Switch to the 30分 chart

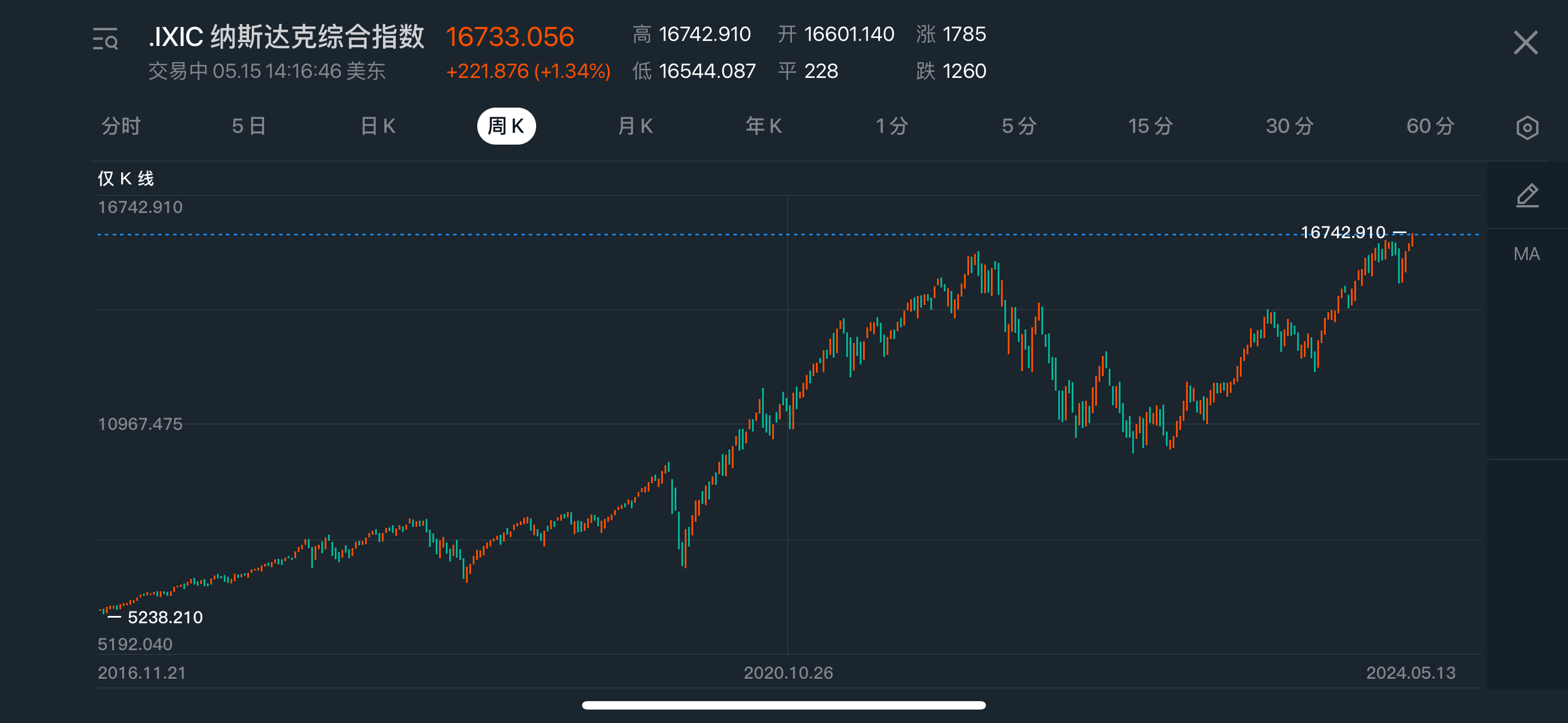click(1290, 126)
